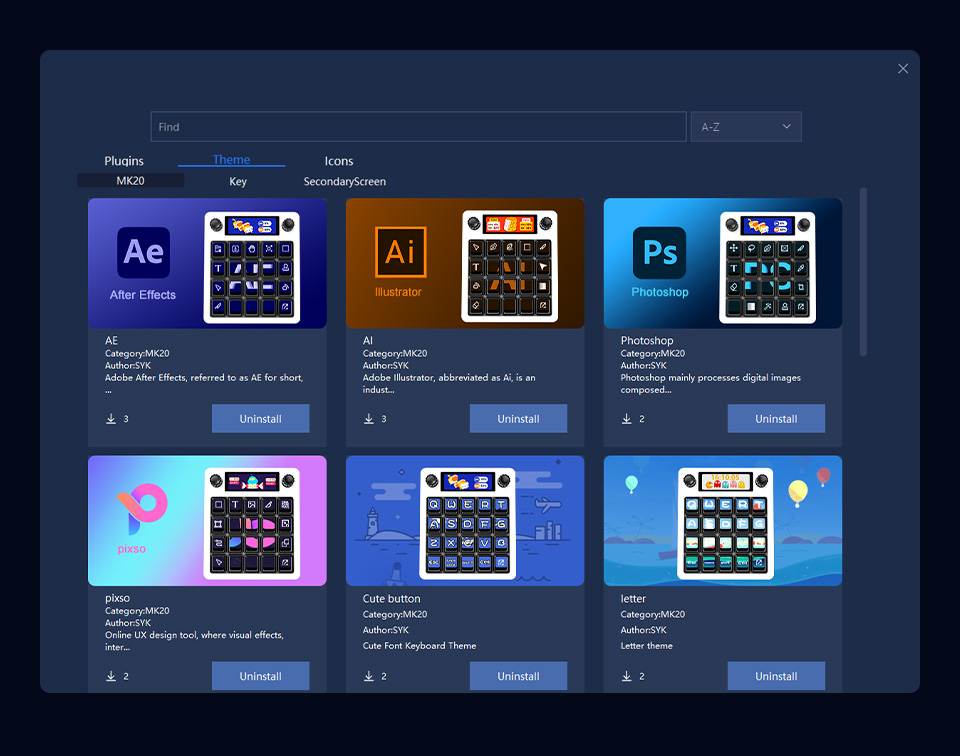
Task: Uninstall the letter theme
Action: 776,676
